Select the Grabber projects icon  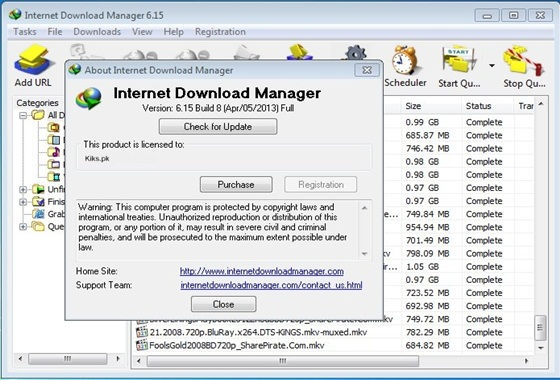pyautogui.click(x=38, y=214)
